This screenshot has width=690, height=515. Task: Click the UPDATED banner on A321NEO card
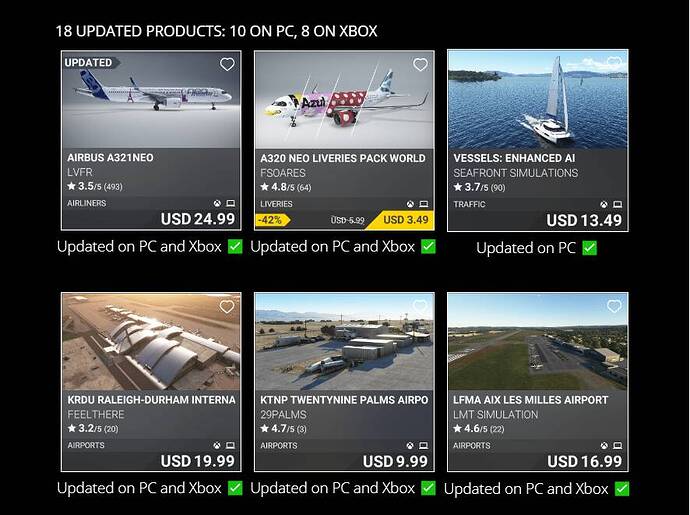point(90,63)
